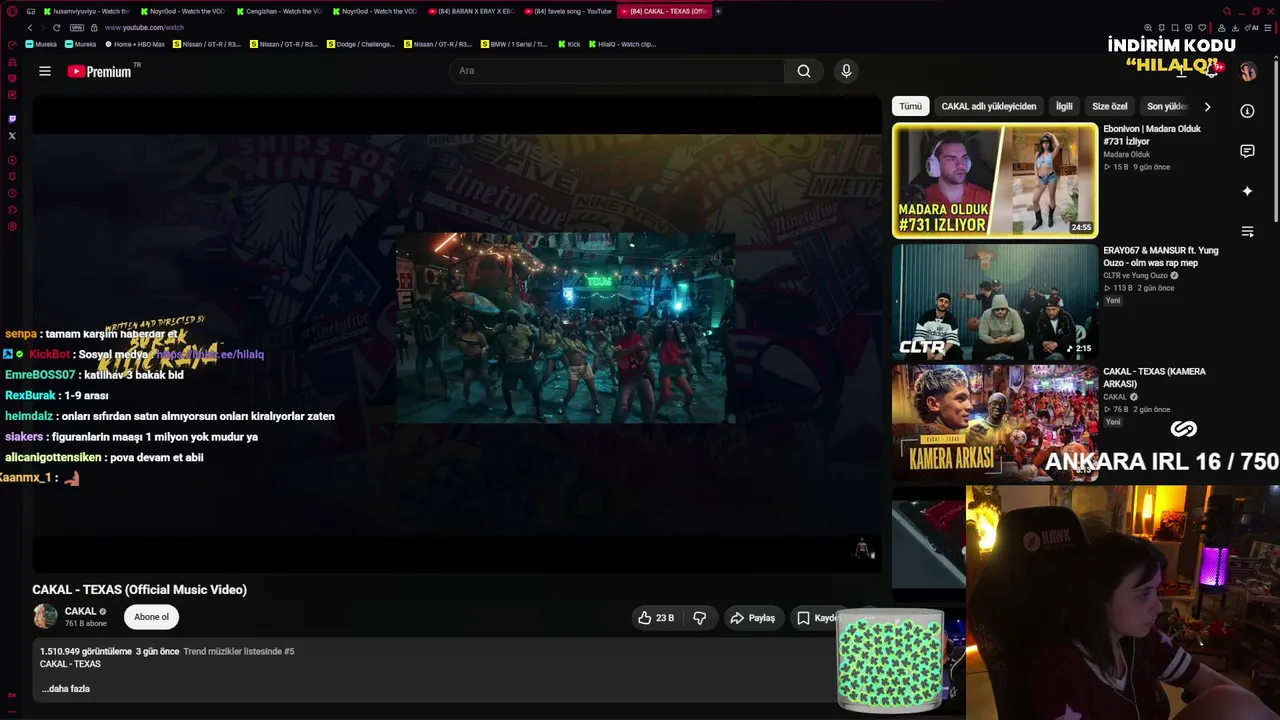
Task: Go to YouTube Premium home logo
Action: pyautogui.click(x=100, y=71)
